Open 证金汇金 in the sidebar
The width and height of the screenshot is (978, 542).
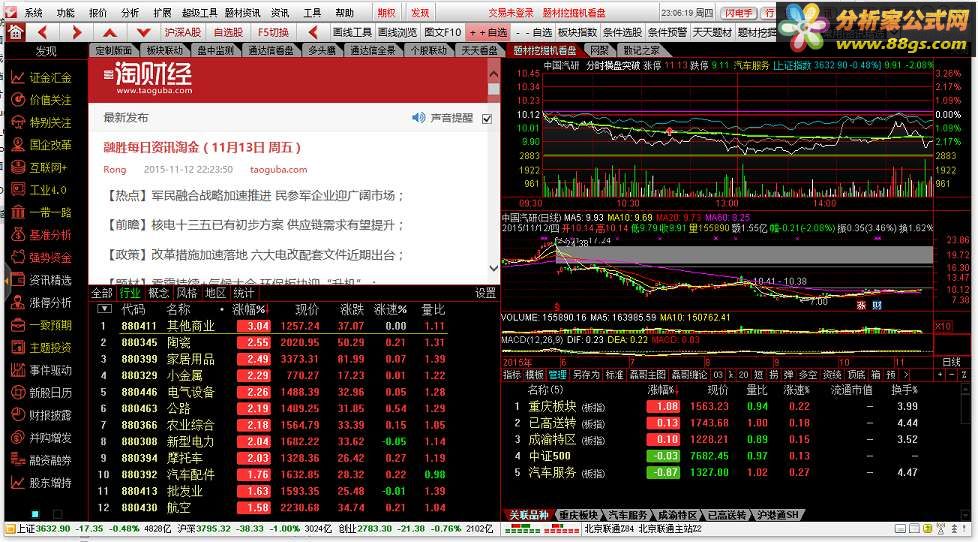click(42, 78)
